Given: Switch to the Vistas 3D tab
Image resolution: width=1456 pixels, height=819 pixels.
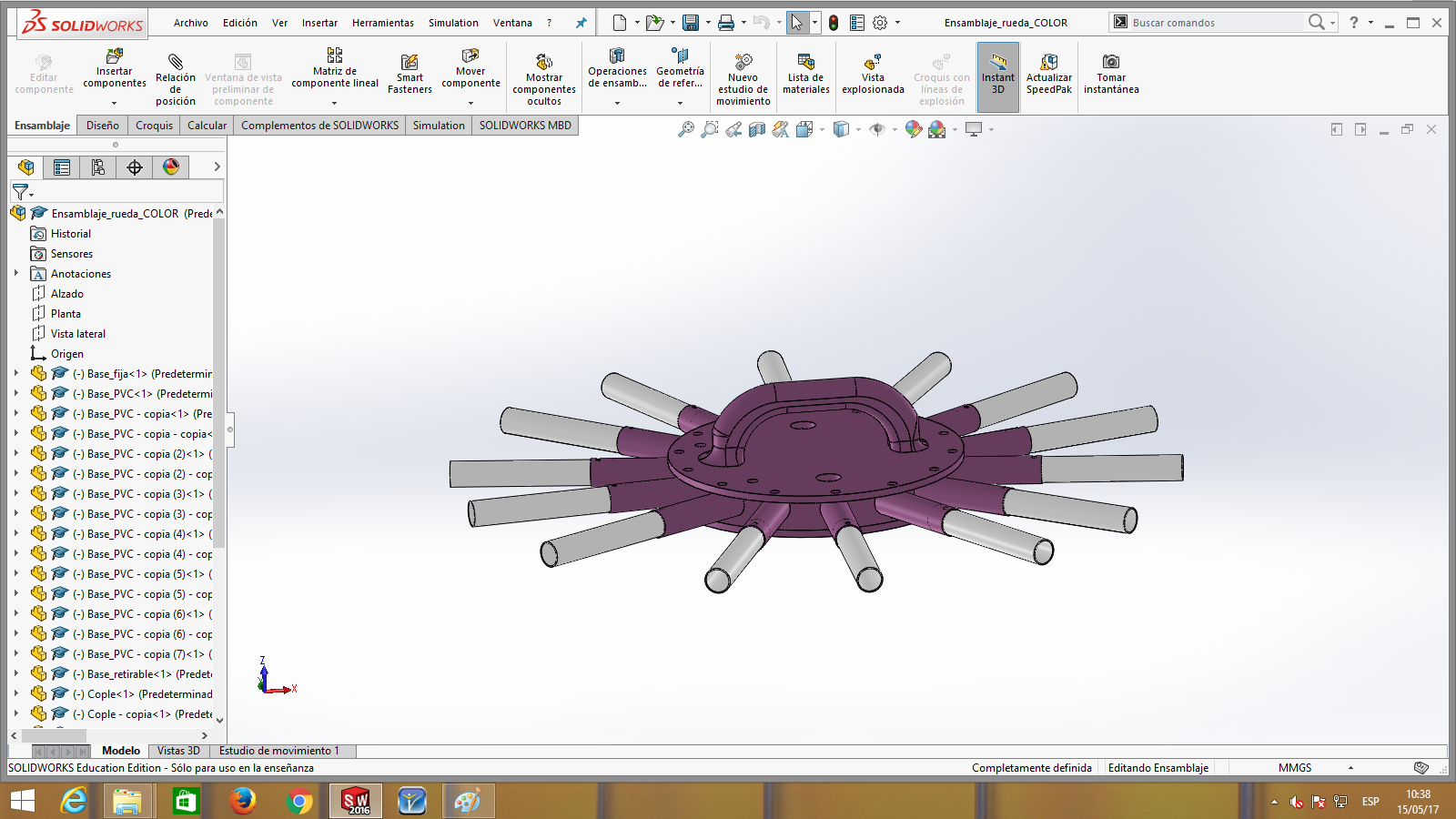Looking at the screenshot, I should click(178, 751).
